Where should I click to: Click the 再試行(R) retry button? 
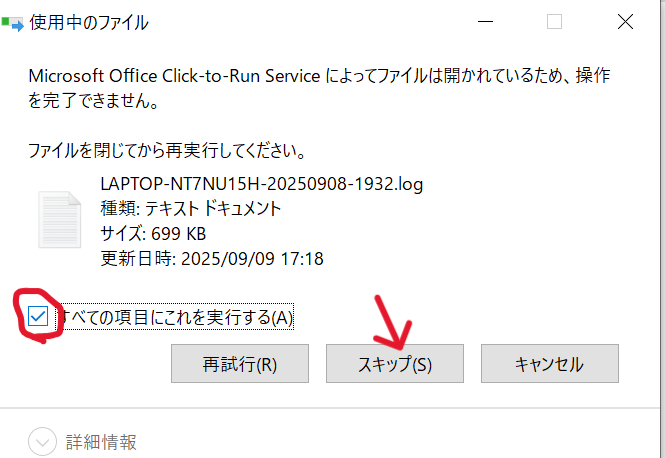point(240,363)
